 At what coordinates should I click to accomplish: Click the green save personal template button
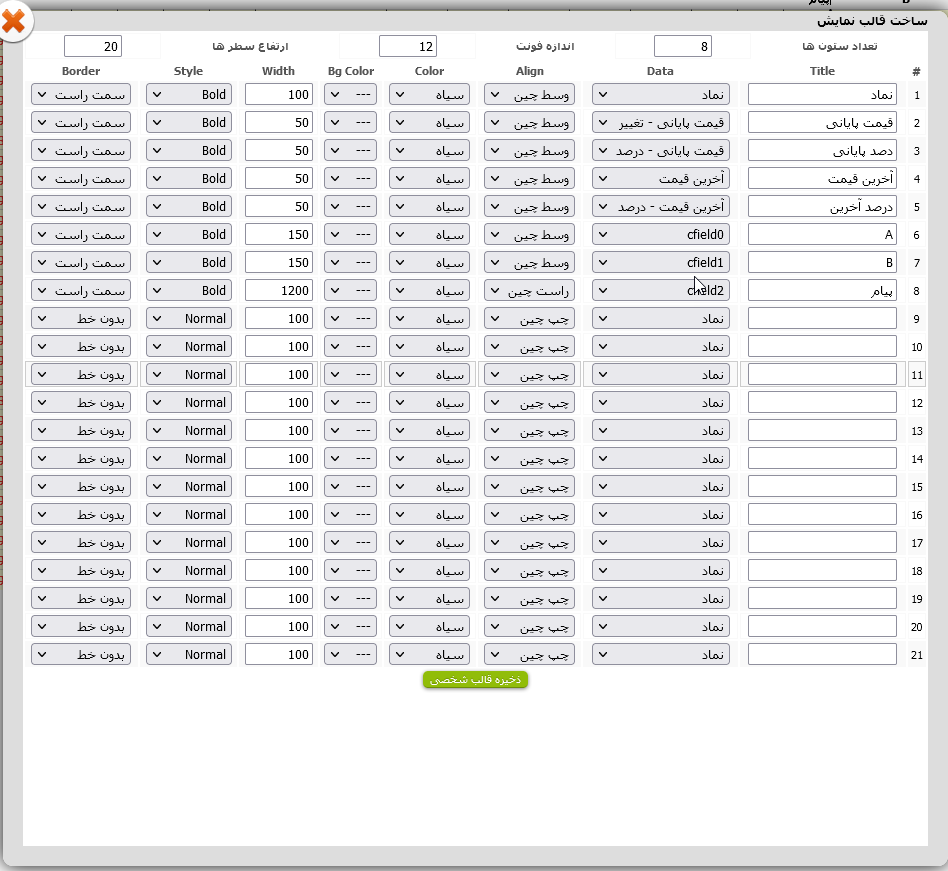click(x=475, y=680)
